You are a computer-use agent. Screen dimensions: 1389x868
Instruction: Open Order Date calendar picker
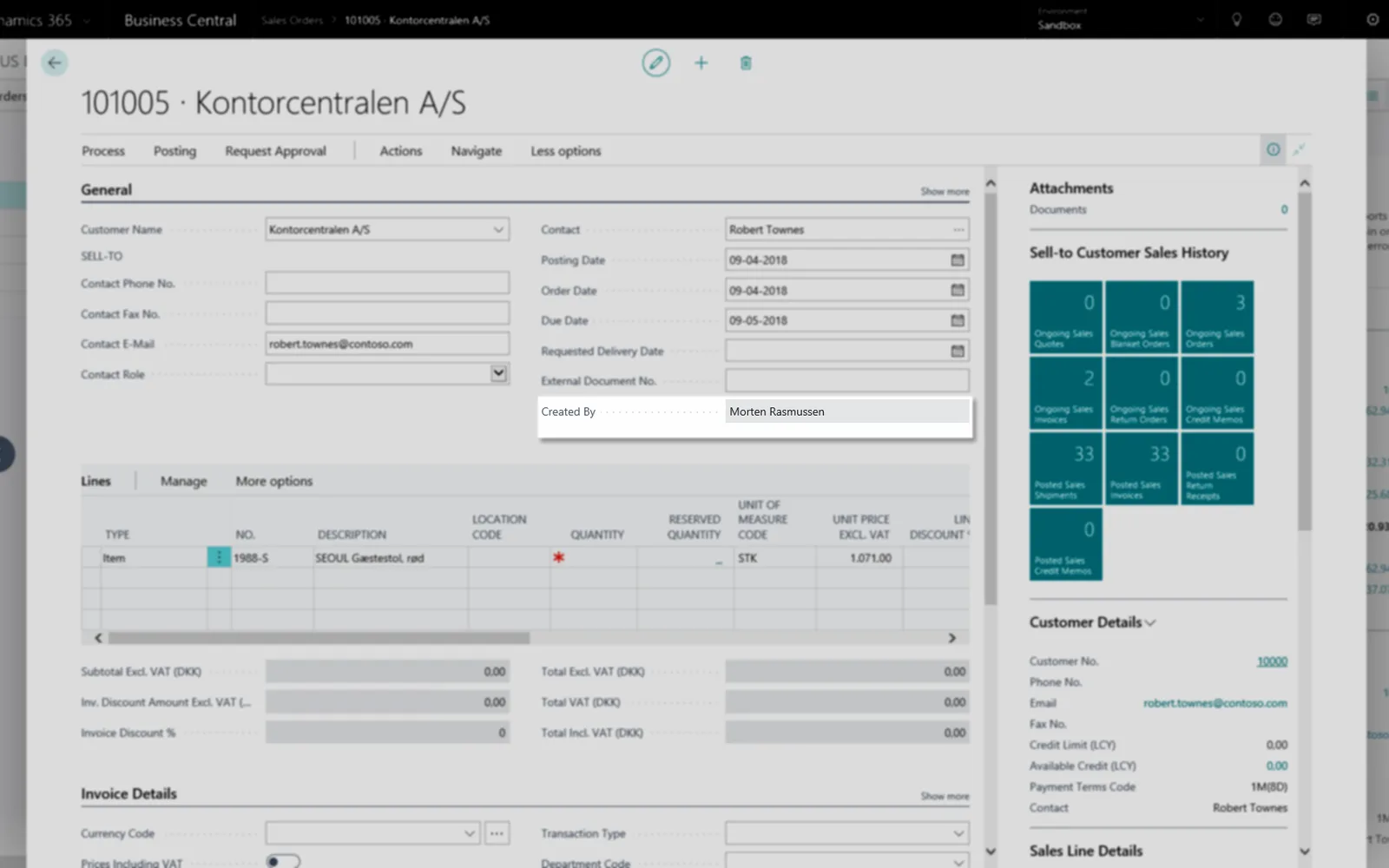tap(958, 290)
